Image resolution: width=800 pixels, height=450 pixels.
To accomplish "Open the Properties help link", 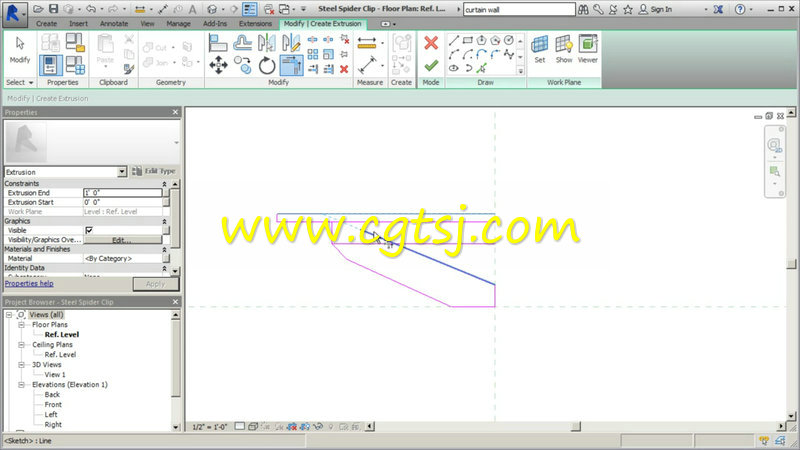I will [29, 284].
